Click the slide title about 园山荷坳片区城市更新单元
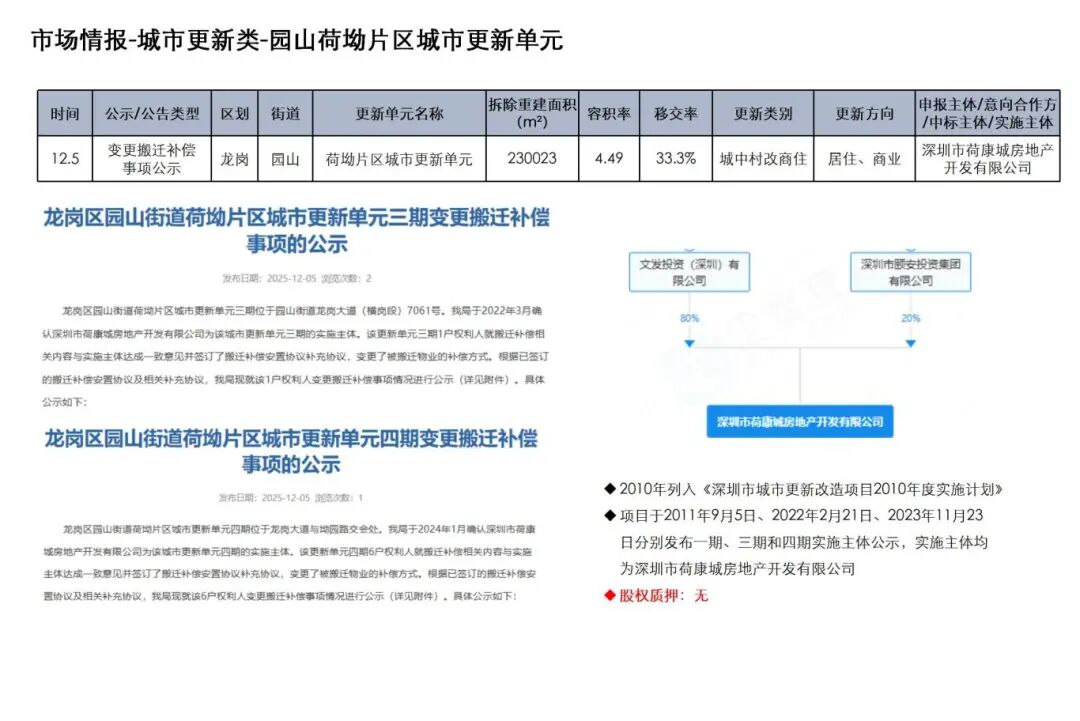Screen dimensions: 1080x721 pyautogui.click(x=297, y=40)
